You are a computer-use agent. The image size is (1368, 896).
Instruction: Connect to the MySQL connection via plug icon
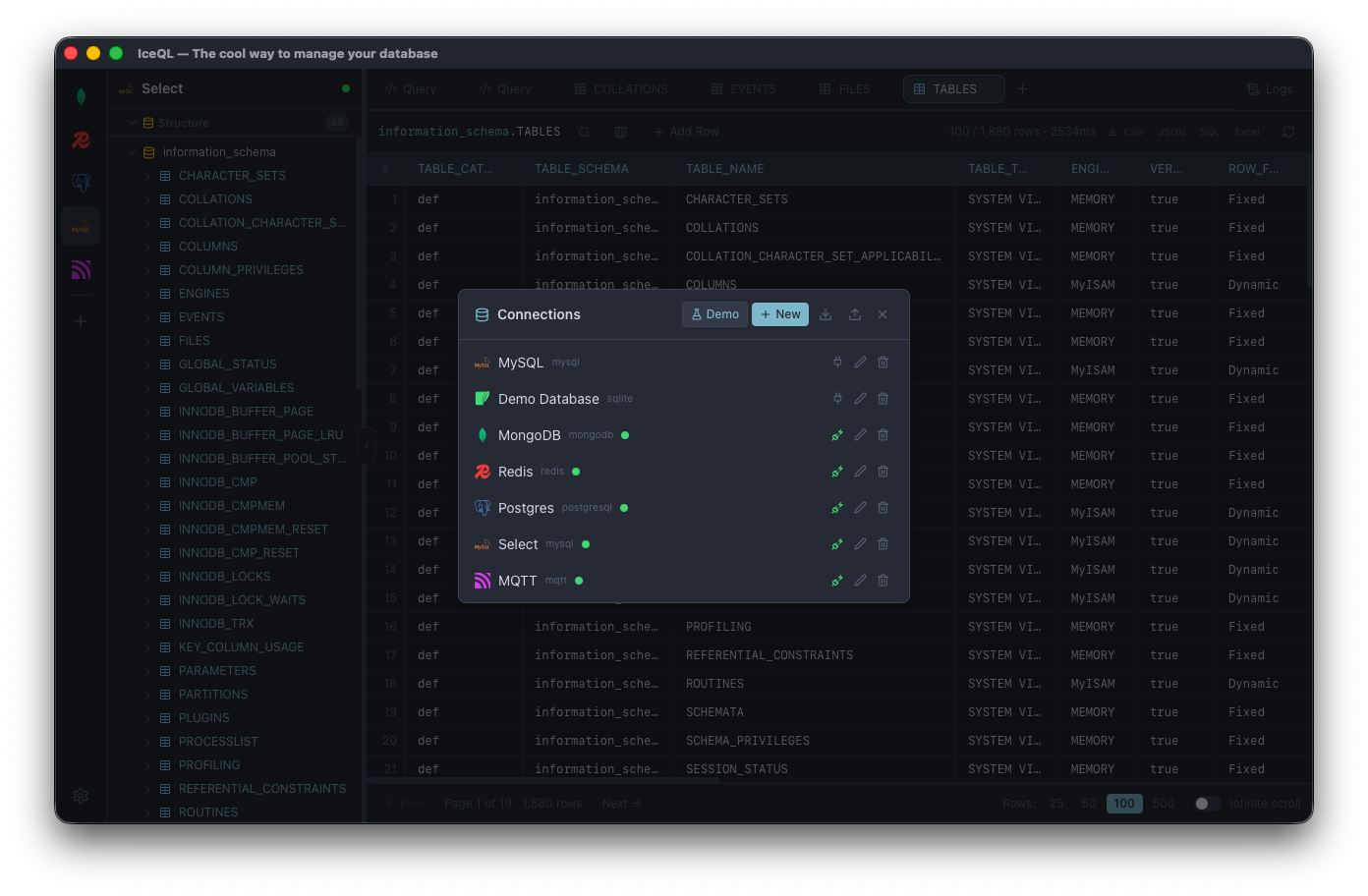(837, 363)
